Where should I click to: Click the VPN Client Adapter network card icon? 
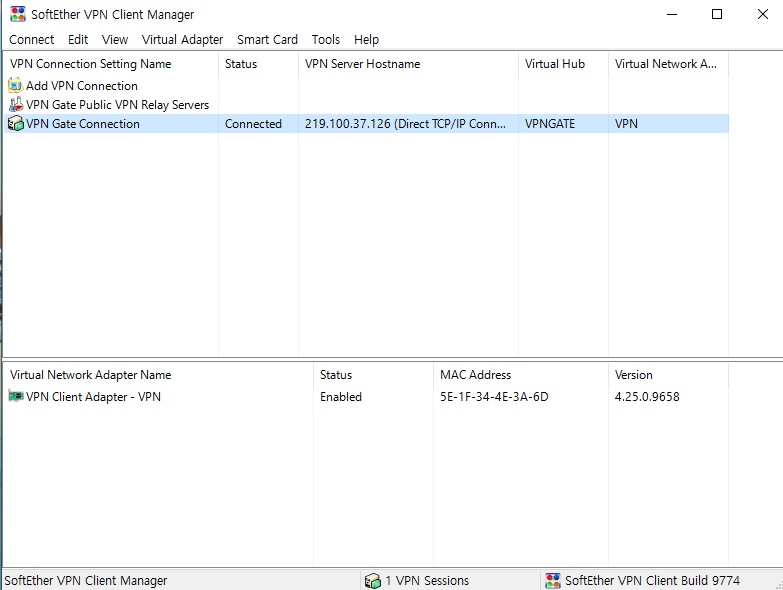pyautogui.click(x=15, y=396)
